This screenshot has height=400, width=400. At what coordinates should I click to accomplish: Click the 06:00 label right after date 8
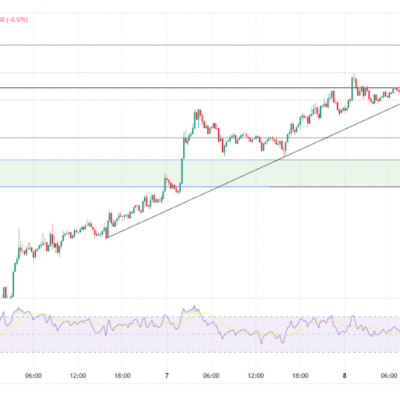389,376
